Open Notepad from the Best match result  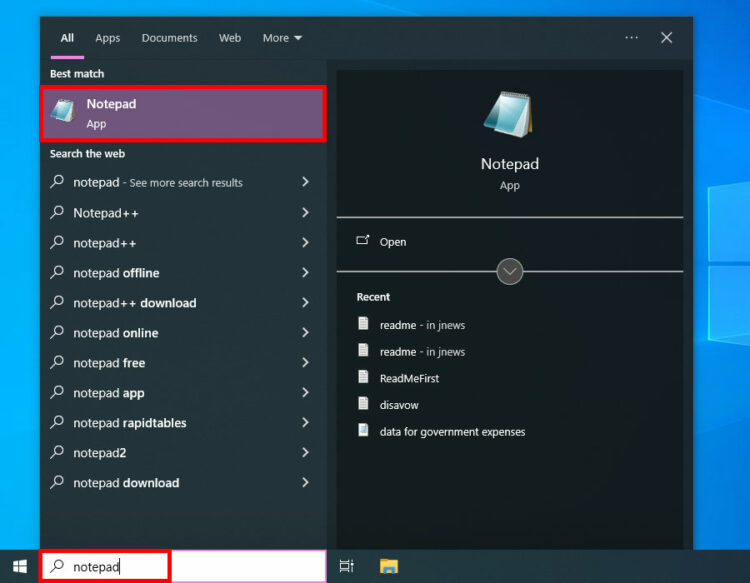coord(183,114)
